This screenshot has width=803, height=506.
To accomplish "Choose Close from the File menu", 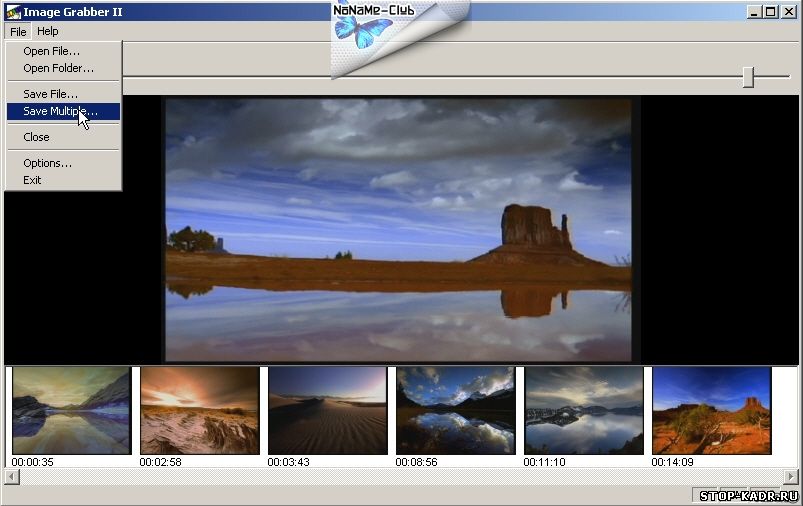I will 64,137.
